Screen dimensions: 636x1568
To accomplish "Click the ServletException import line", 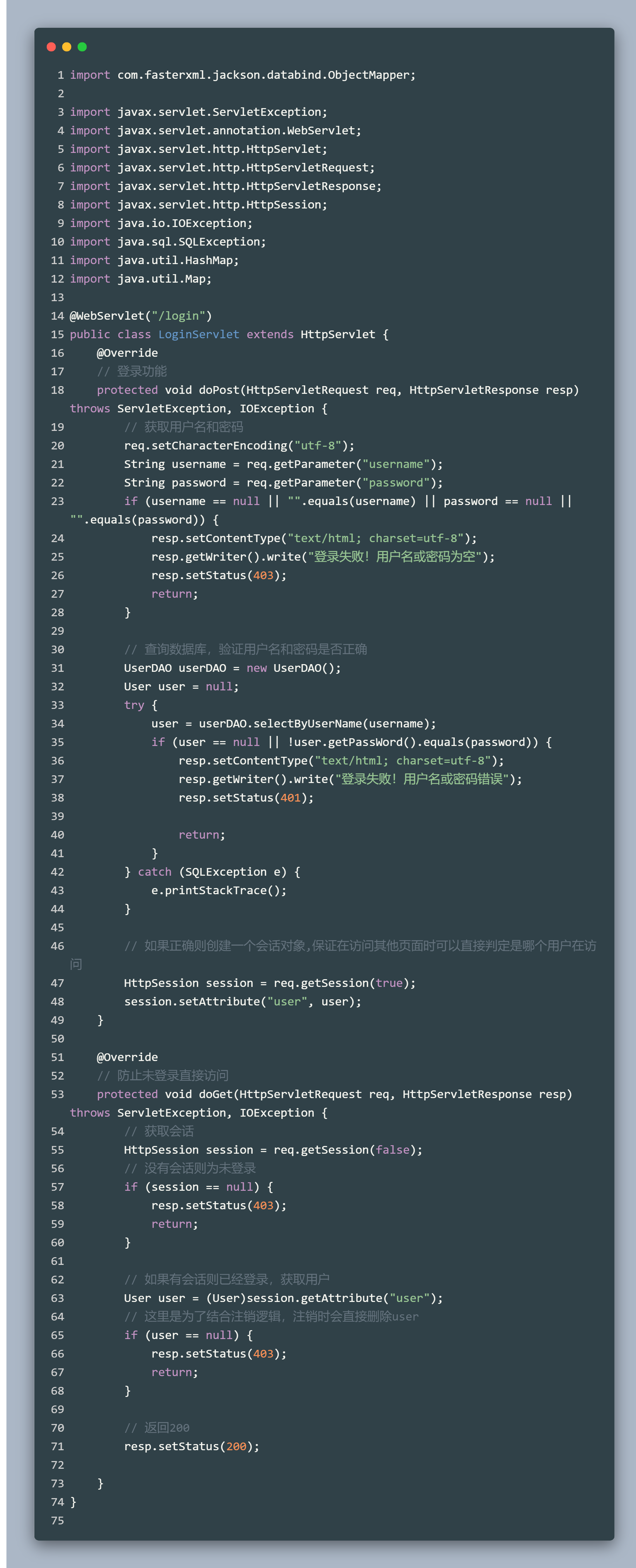I will 199,112.
